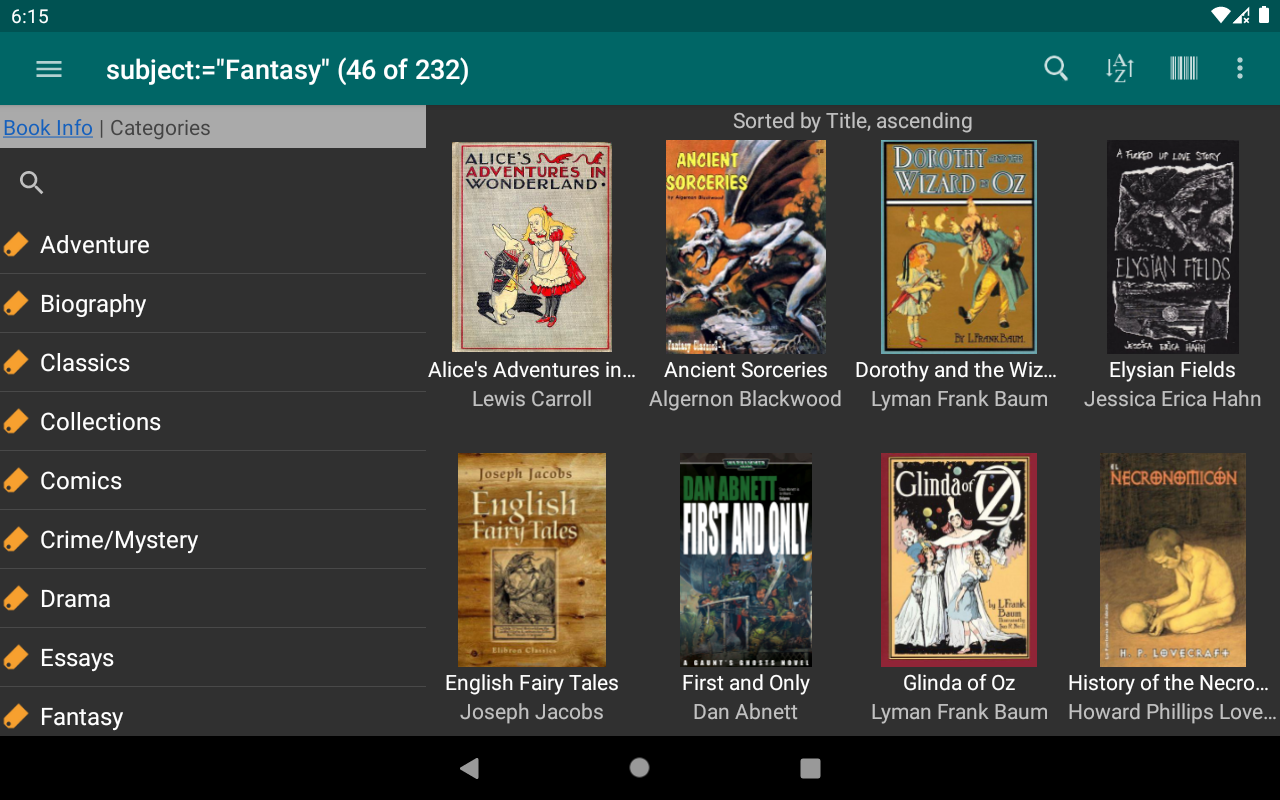
Task: Tap the Android home button
Action: (639, 769)
